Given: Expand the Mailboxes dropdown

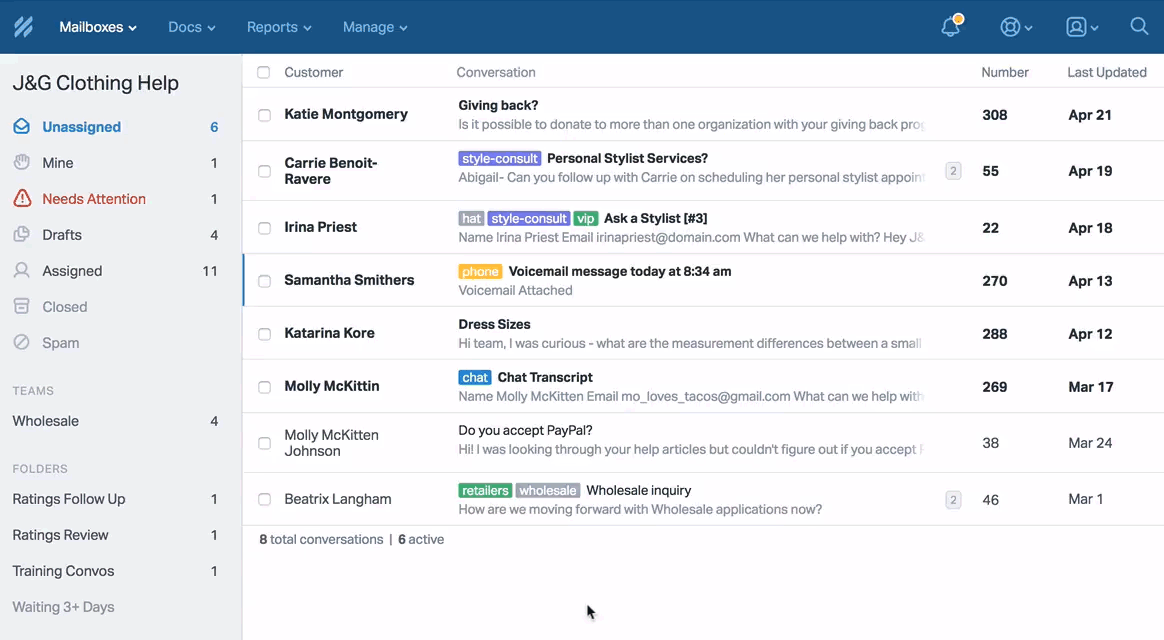Looking at the screenshot, I should [98, 27].
